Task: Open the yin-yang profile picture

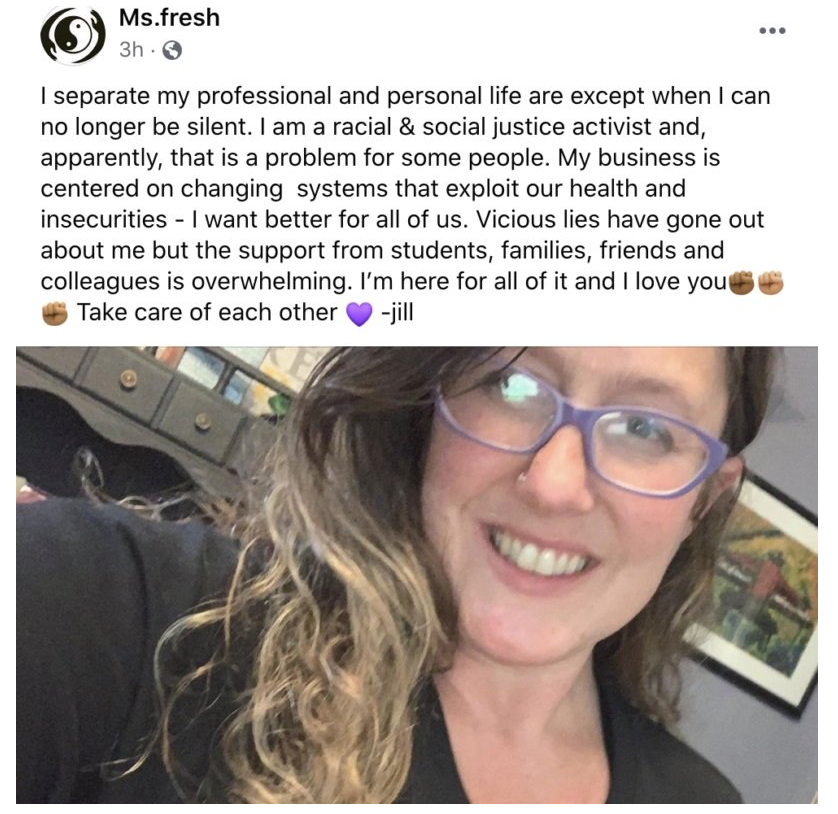Action: 73,36
